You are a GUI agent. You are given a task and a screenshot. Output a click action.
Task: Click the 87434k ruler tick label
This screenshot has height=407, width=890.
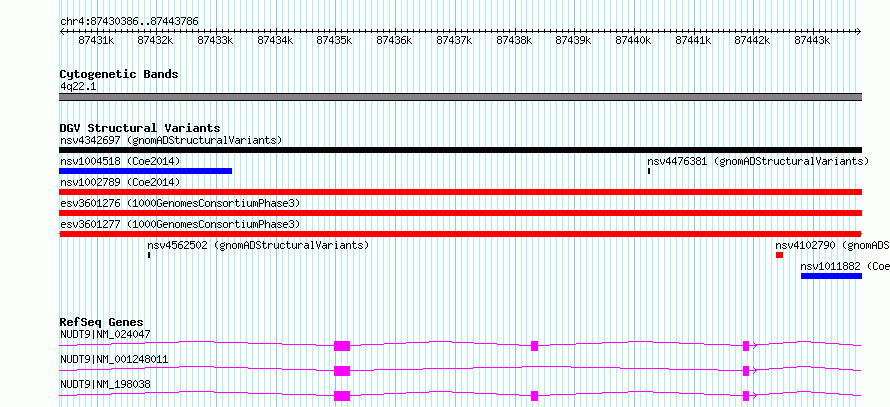point(275,40)
